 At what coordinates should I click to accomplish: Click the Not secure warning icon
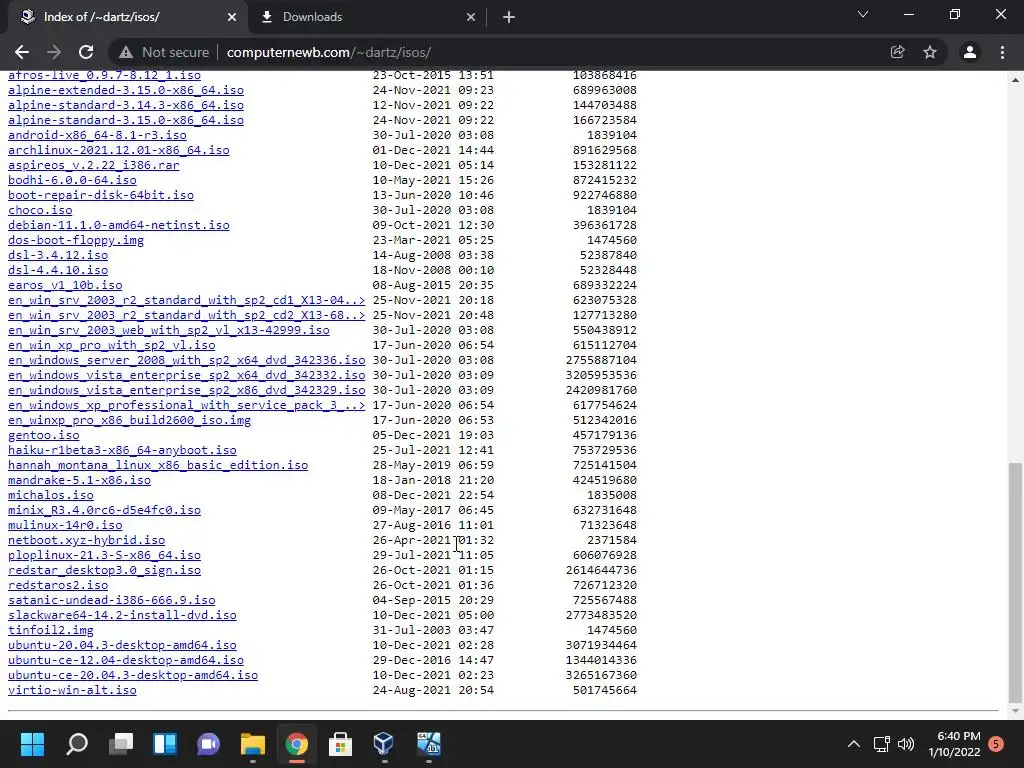[x=126, y=52]
